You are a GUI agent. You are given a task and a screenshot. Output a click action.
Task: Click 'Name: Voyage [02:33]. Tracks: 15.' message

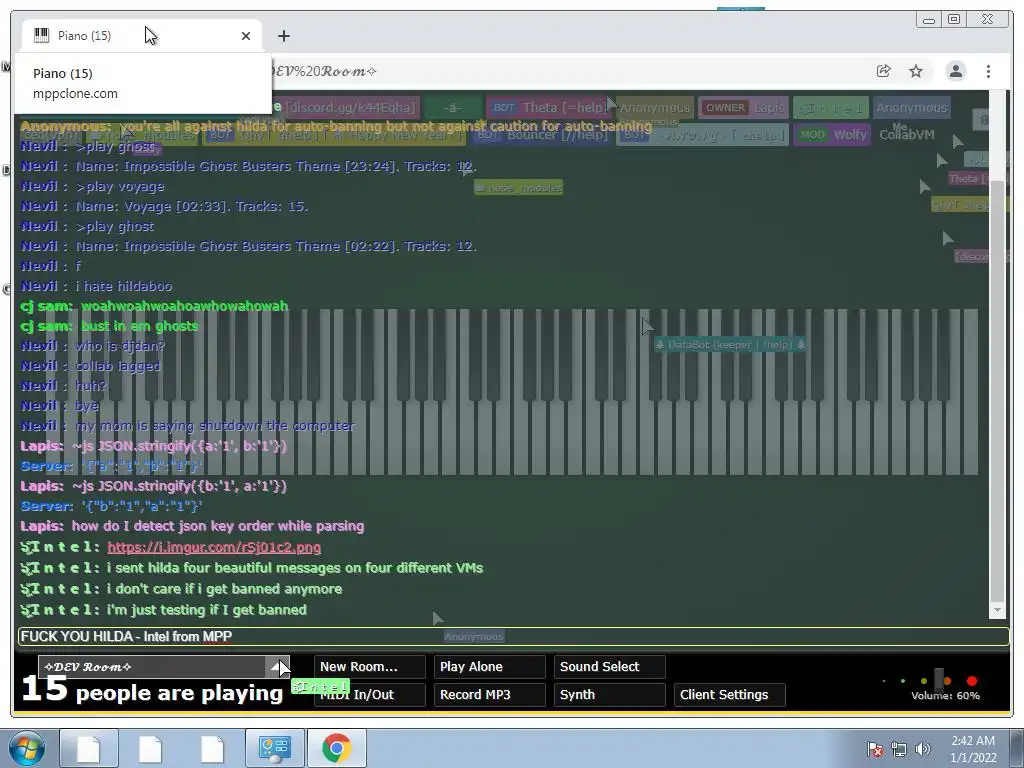(192, 206)
